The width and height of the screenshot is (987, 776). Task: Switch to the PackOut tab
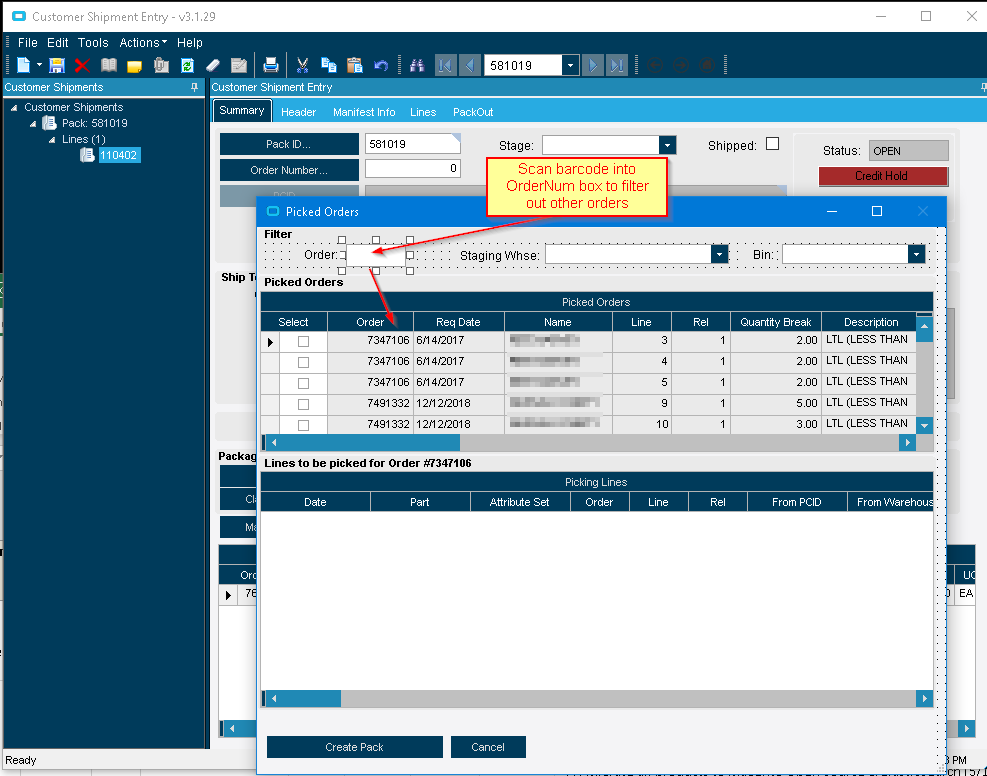[x=473, y=112]
